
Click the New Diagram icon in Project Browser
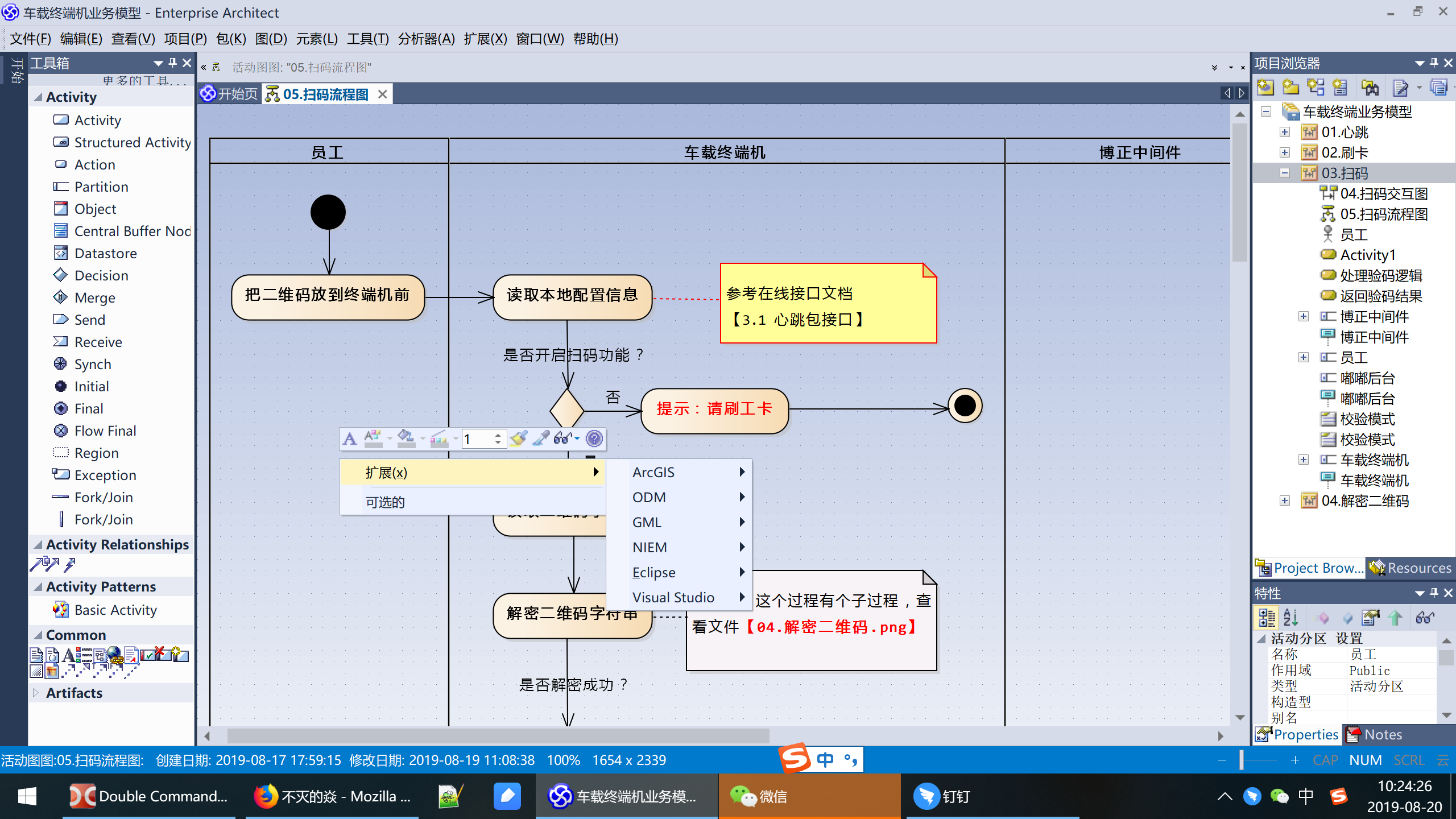coord(1316,88)
